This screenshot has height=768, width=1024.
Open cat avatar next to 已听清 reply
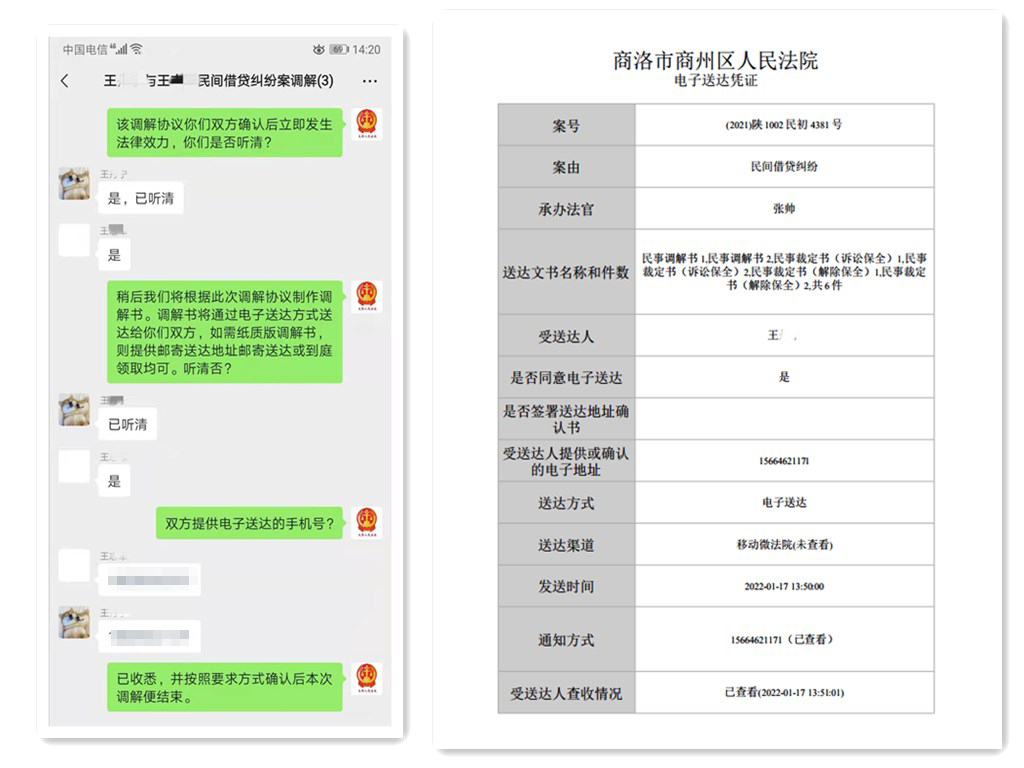coord(74,409)
